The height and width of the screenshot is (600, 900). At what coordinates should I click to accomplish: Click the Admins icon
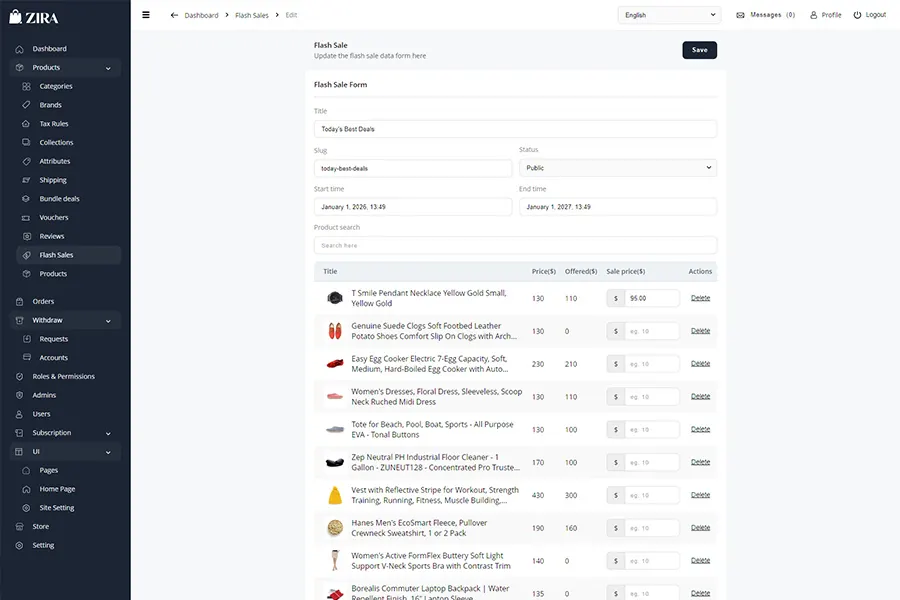(x=20, y=395)
